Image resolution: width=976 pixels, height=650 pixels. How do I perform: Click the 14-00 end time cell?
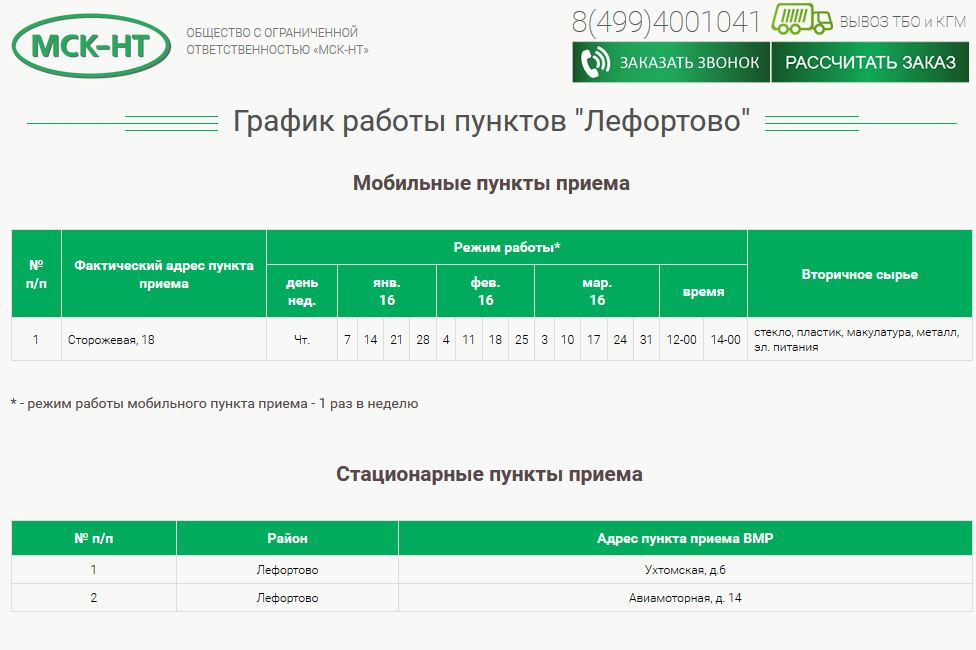pyautogui.click(x=726, y=339)
